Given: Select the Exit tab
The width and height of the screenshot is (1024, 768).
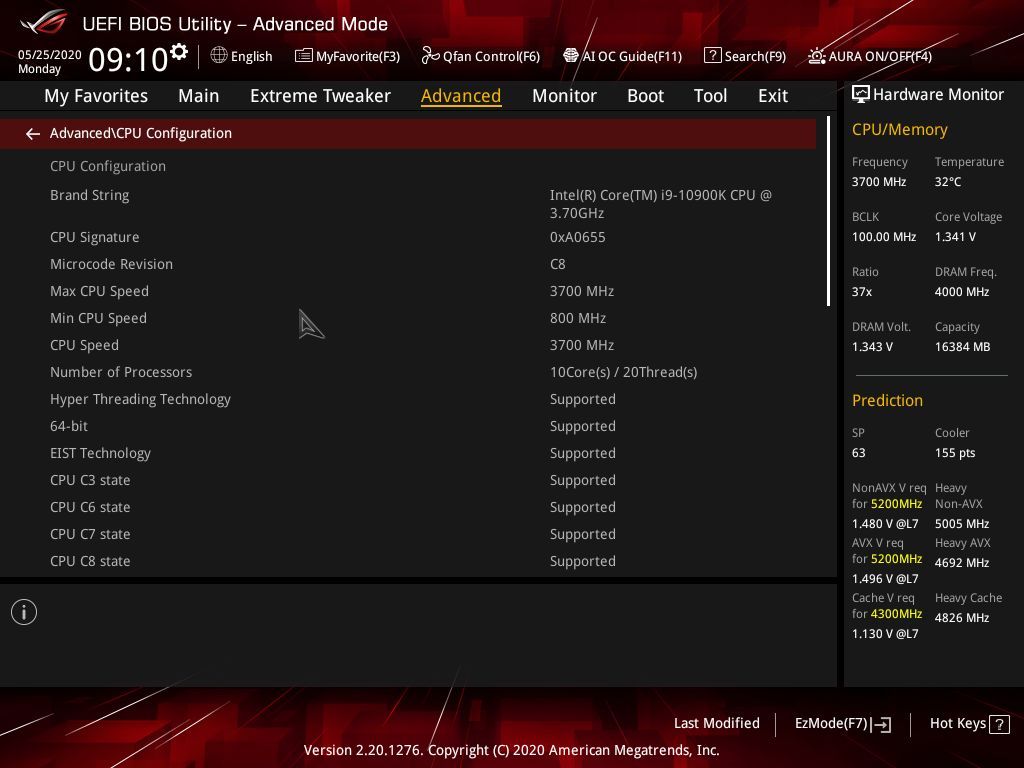Looking at the screenshot, I should point(773,96).
